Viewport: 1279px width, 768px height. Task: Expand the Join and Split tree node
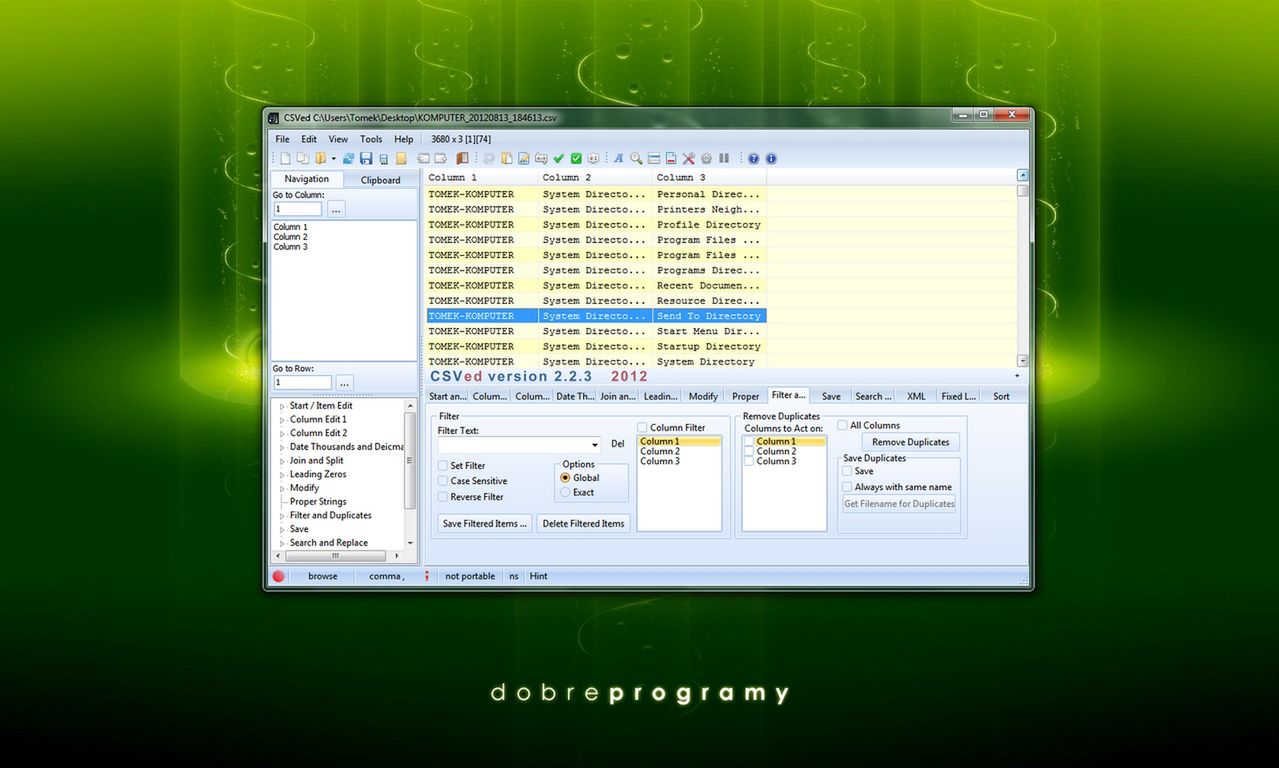[x=282, y=461]
